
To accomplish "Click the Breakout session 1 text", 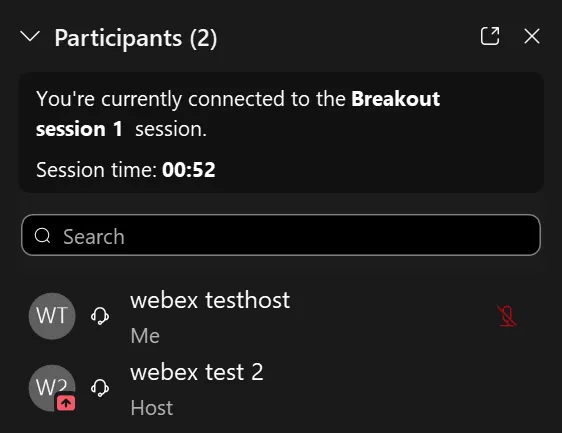I will click(x=238, y=114).
